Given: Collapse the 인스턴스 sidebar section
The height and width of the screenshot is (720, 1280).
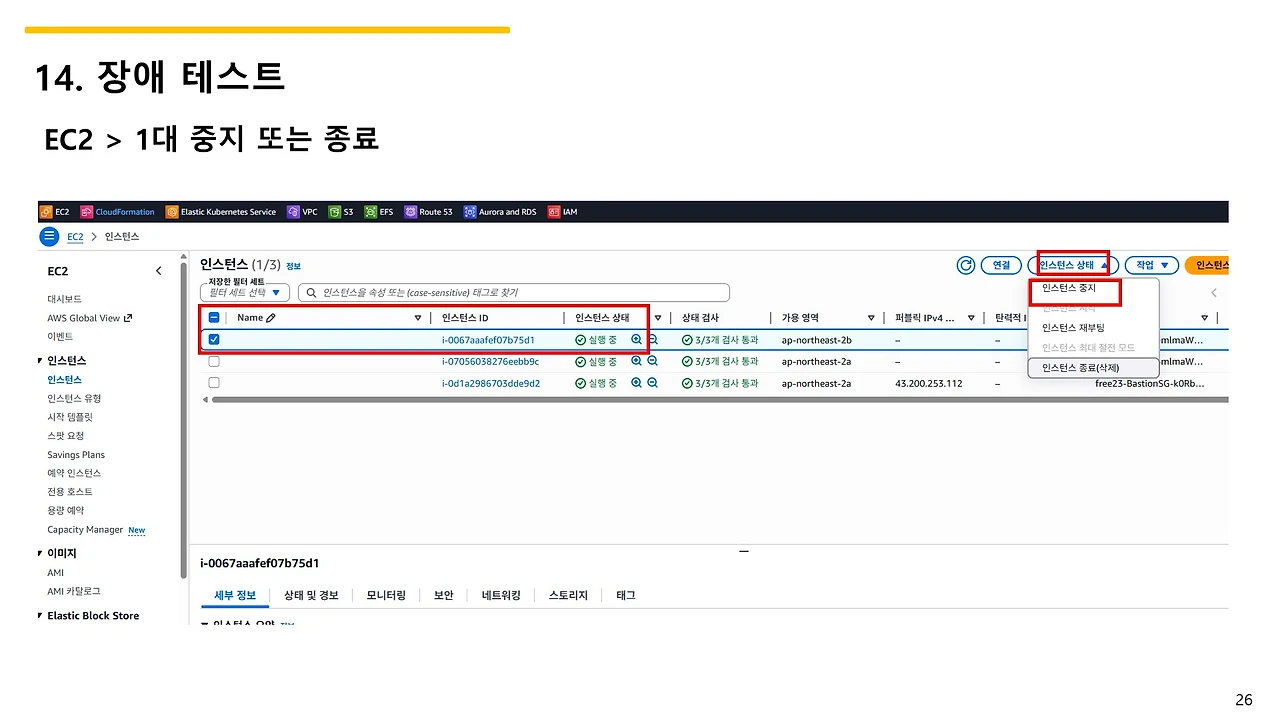Looking at the screenshot, I should (x=40, y=360).
